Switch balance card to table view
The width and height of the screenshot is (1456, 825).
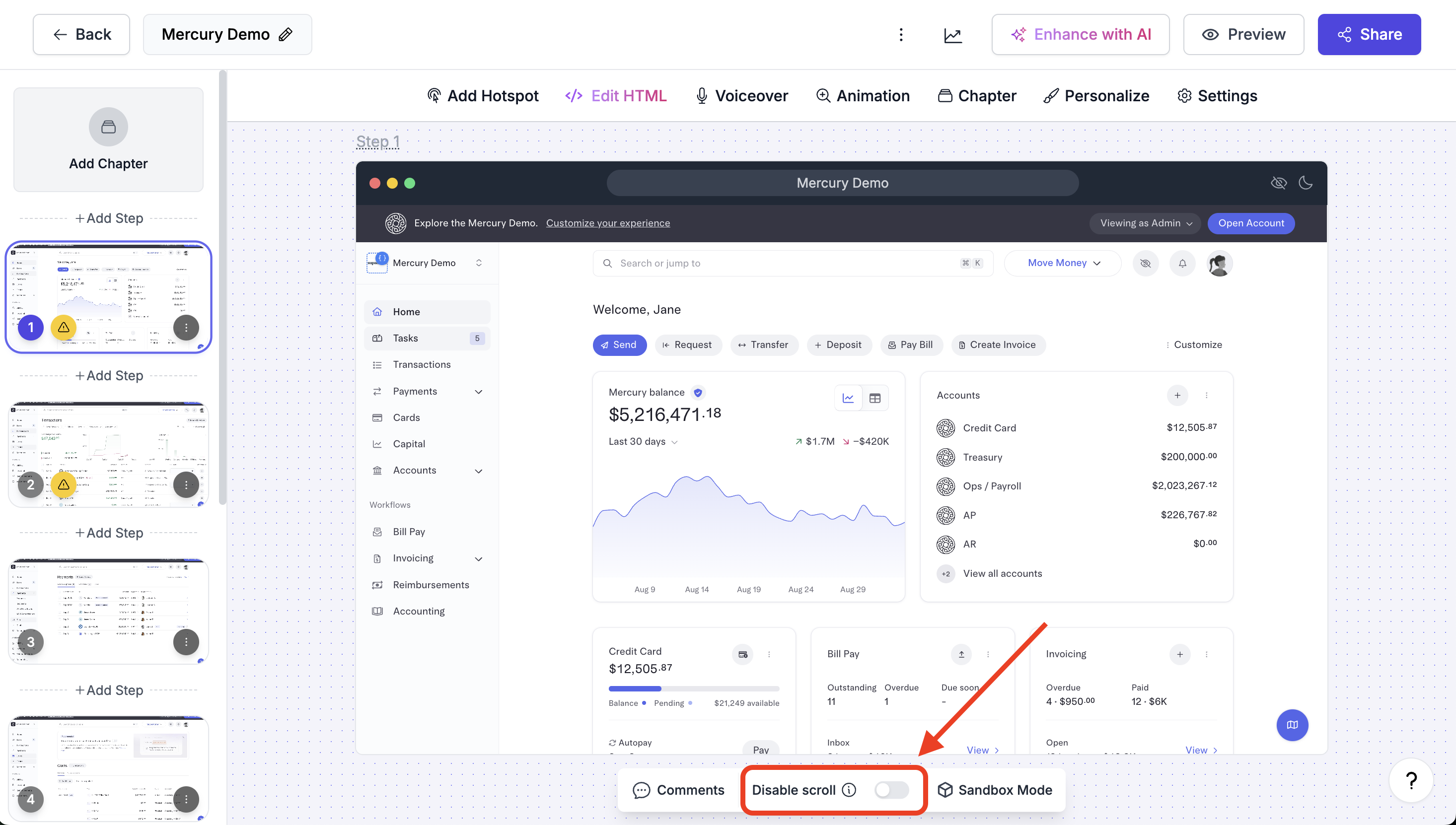pyautogui.click(x=875, y=398)
